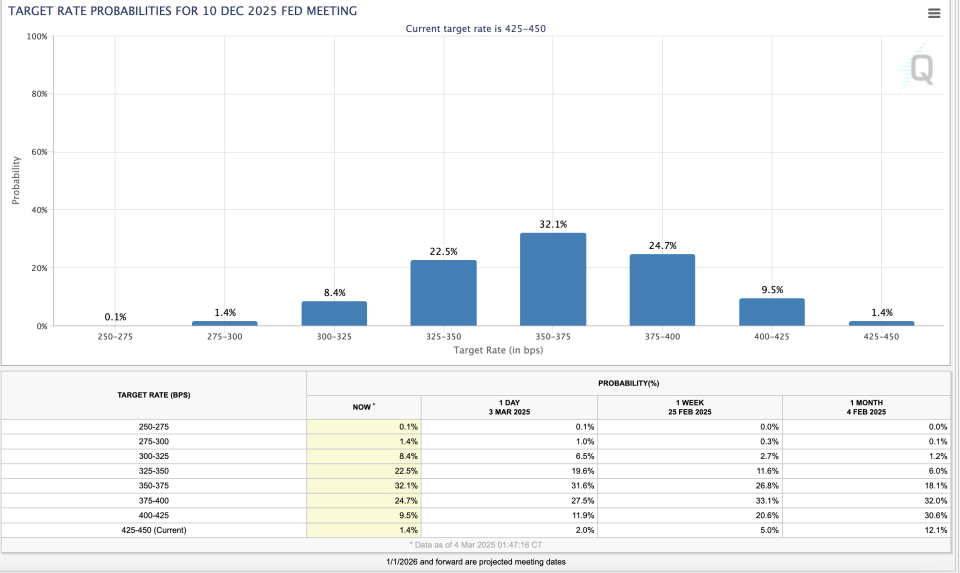960x573 pixels.
Task: Select the 425-450 bar in the chart
Action: click(x=881, y=323)
